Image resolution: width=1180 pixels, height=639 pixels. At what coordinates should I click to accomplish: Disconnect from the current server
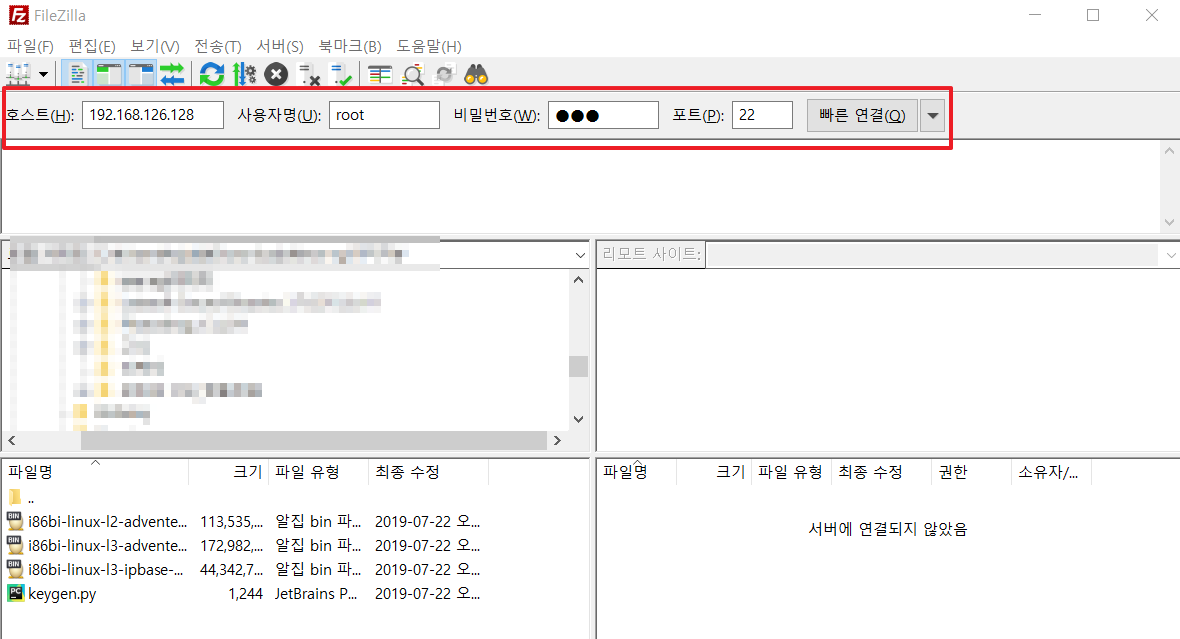pyautogui.click(x=309, y=75)
